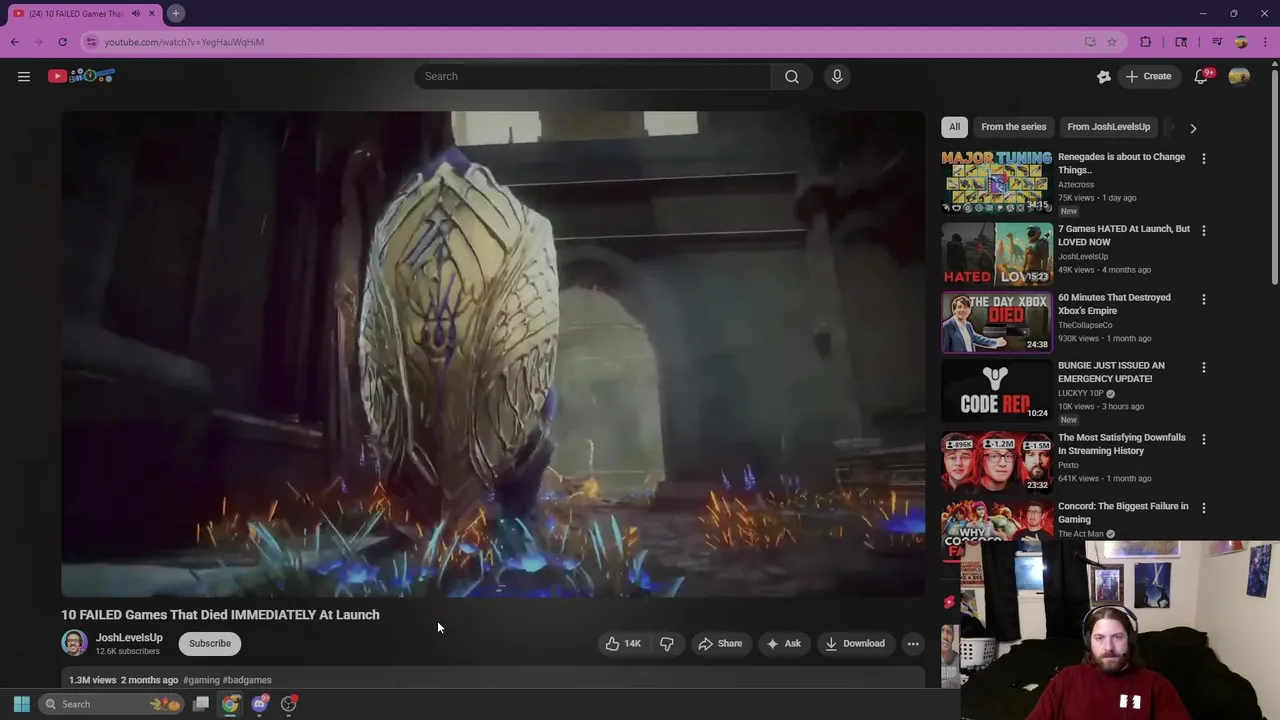Open the Code Red Bungie video thumbnail

[x=996, y=390]
